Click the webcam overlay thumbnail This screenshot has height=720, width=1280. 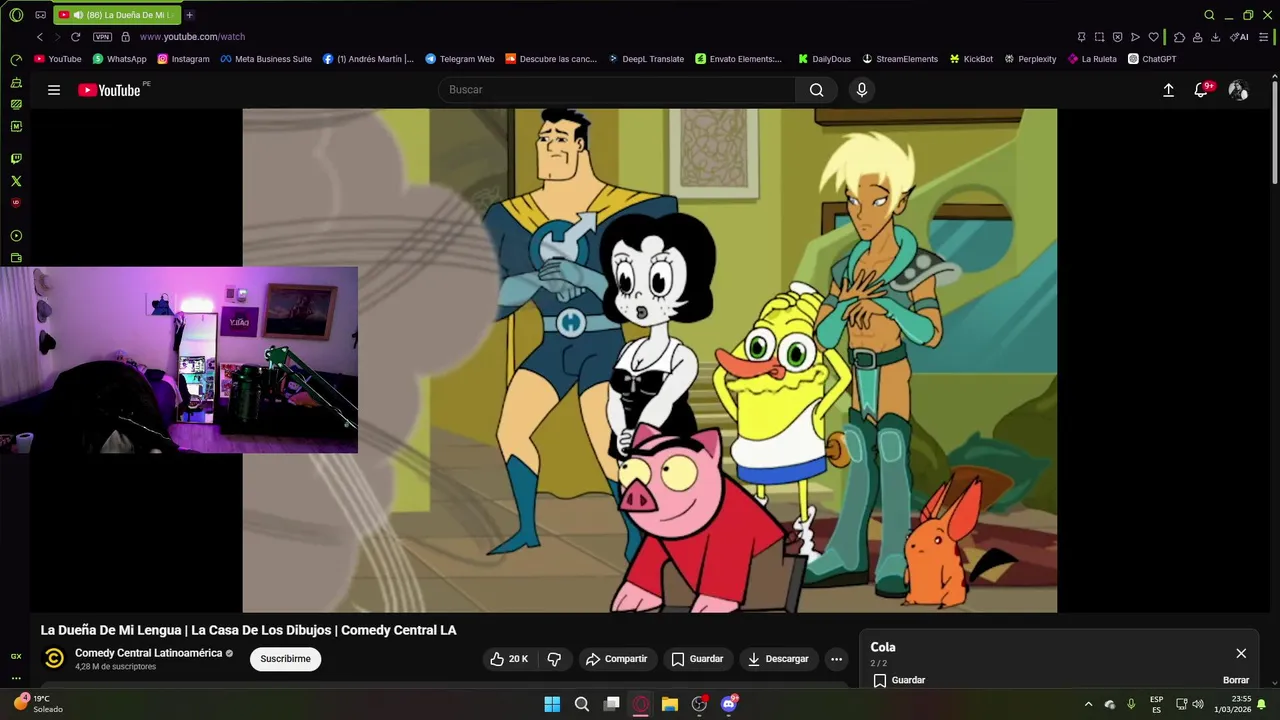pos(179,360)
